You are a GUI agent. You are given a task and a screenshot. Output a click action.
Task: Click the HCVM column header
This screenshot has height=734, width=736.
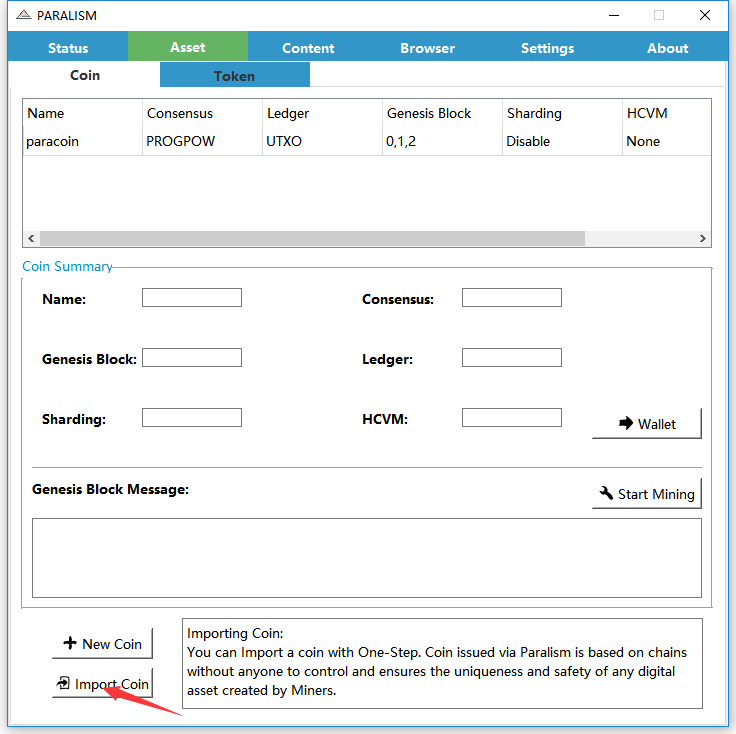[x=667, y=113]
